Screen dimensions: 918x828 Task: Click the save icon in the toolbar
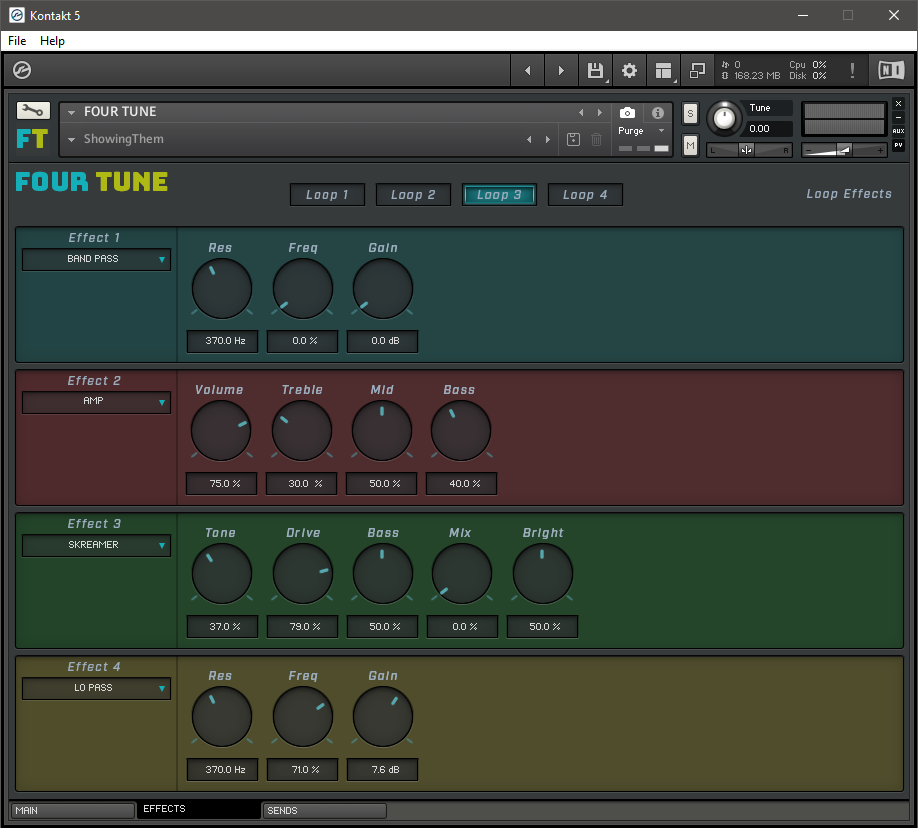point(595,70)
